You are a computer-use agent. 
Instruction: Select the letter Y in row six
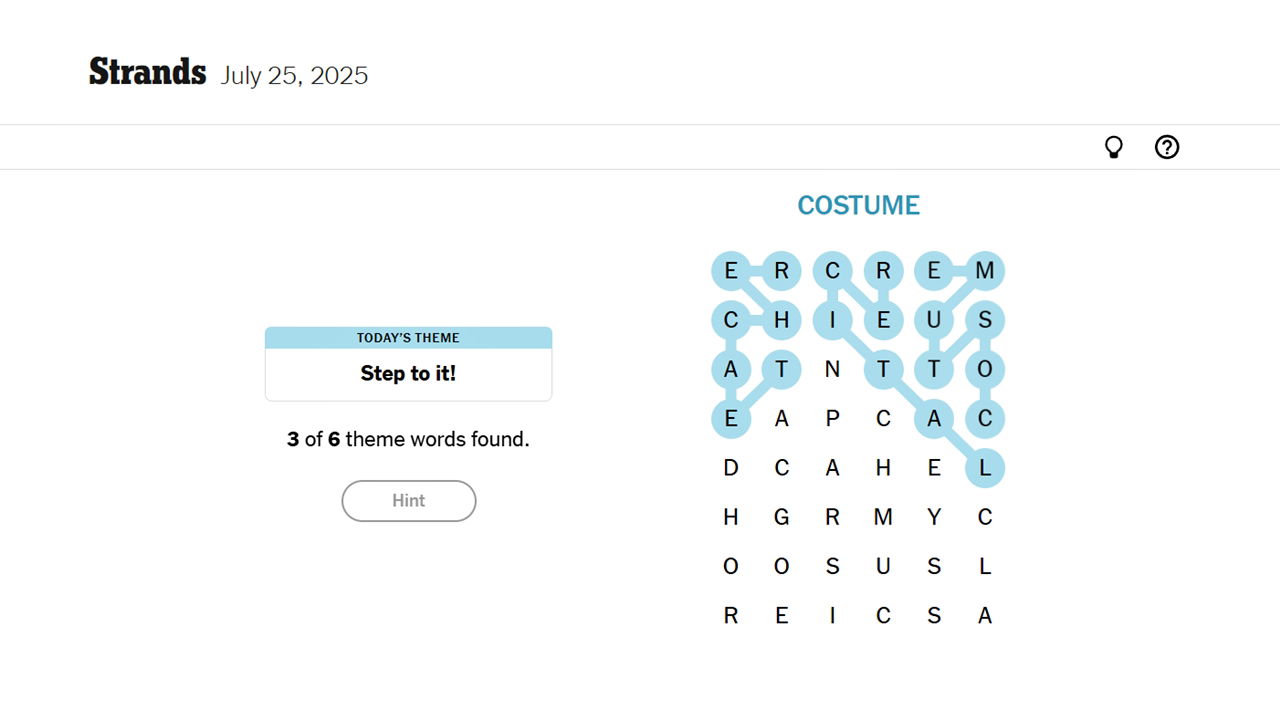tap(935, 517)
